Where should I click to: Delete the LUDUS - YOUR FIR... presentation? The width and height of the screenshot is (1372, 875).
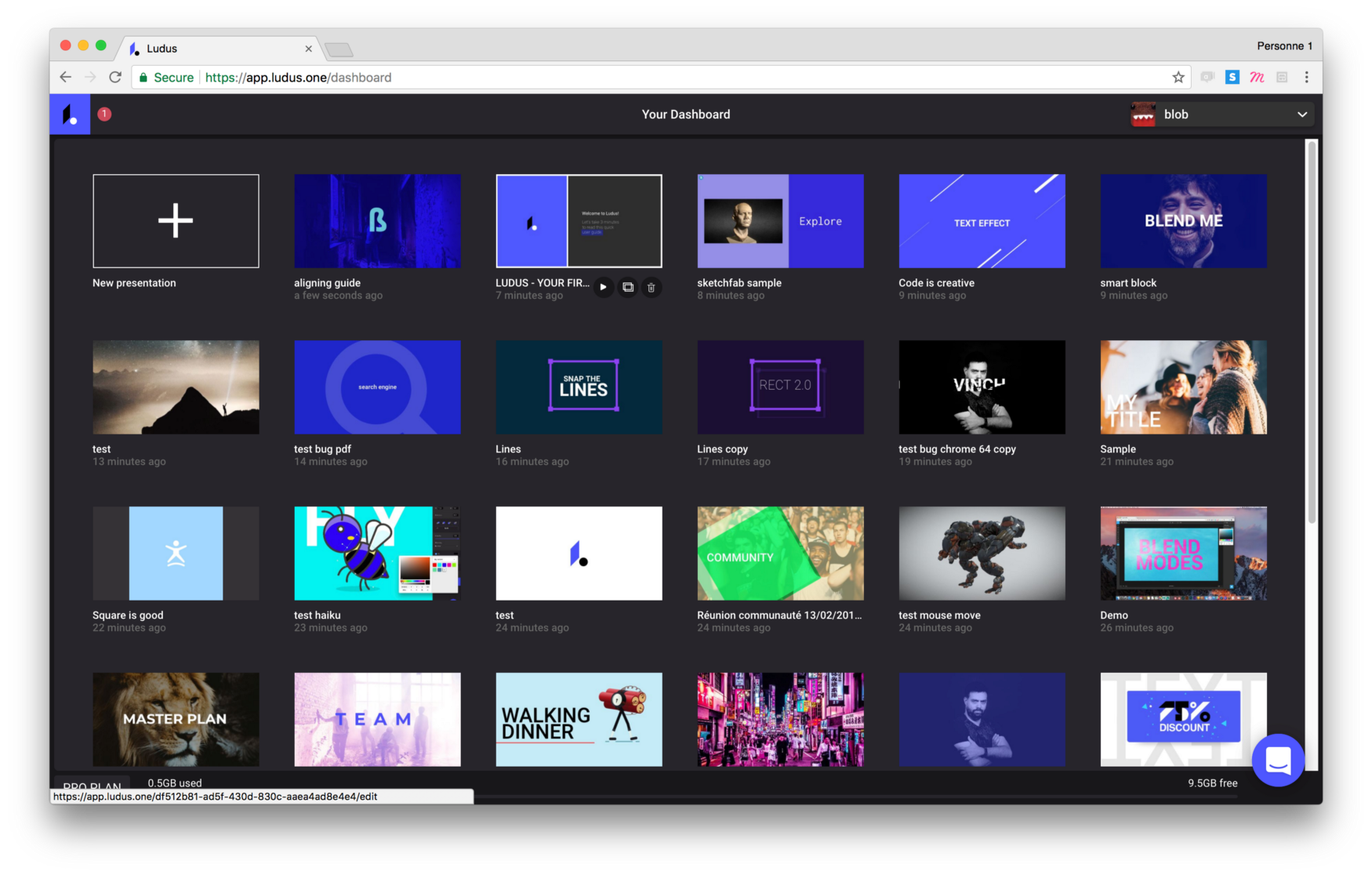tap(651, 288)
